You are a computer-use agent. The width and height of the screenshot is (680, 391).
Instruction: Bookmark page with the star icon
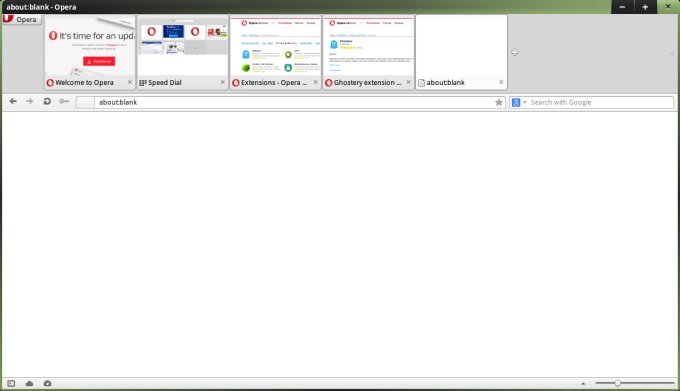pyautogui.click(x=499, y=102)
